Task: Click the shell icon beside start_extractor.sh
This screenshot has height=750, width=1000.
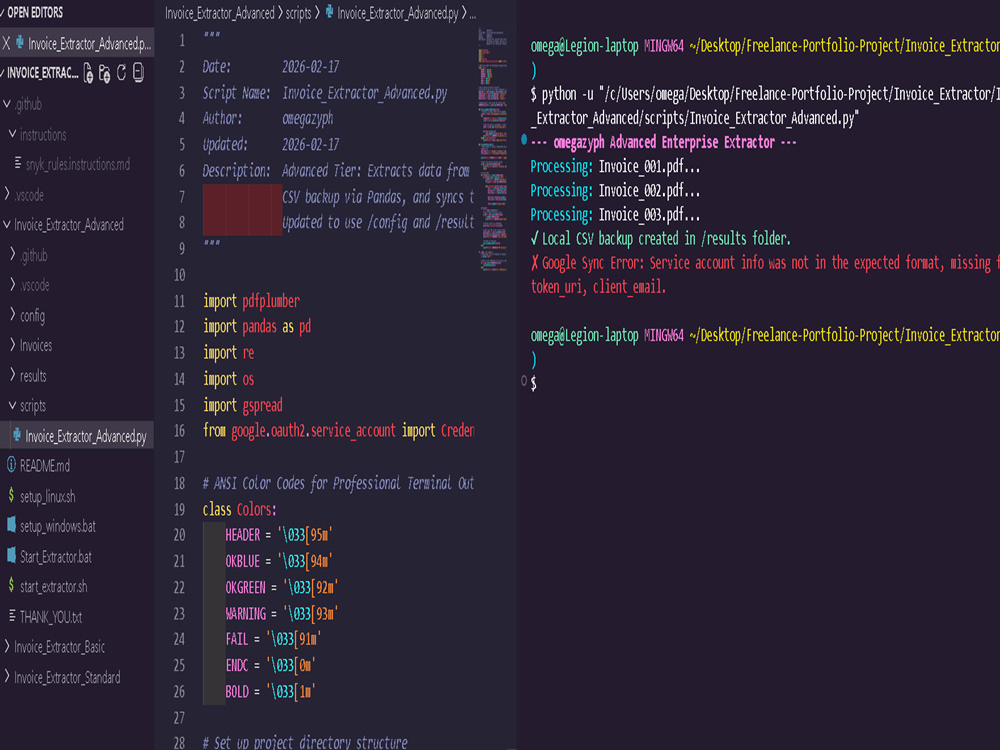Action: click(11, 585)
